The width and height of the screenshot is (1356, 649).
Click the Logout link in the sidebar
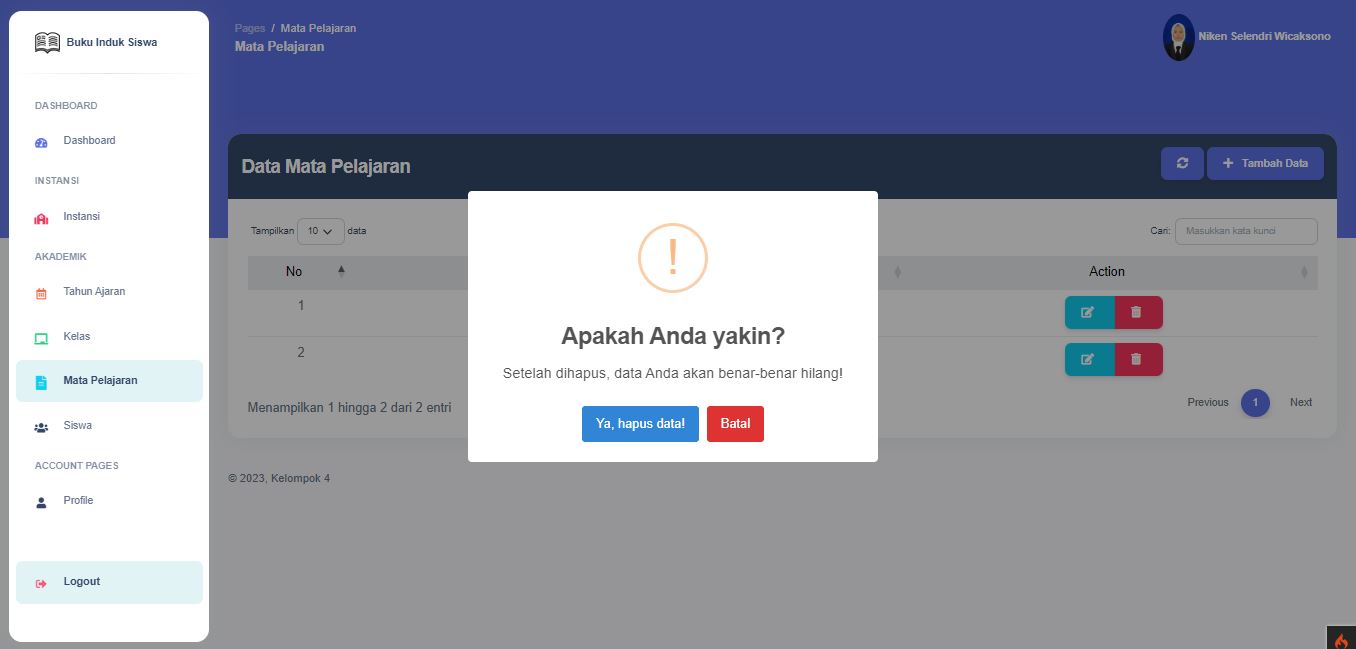[81, 582]
